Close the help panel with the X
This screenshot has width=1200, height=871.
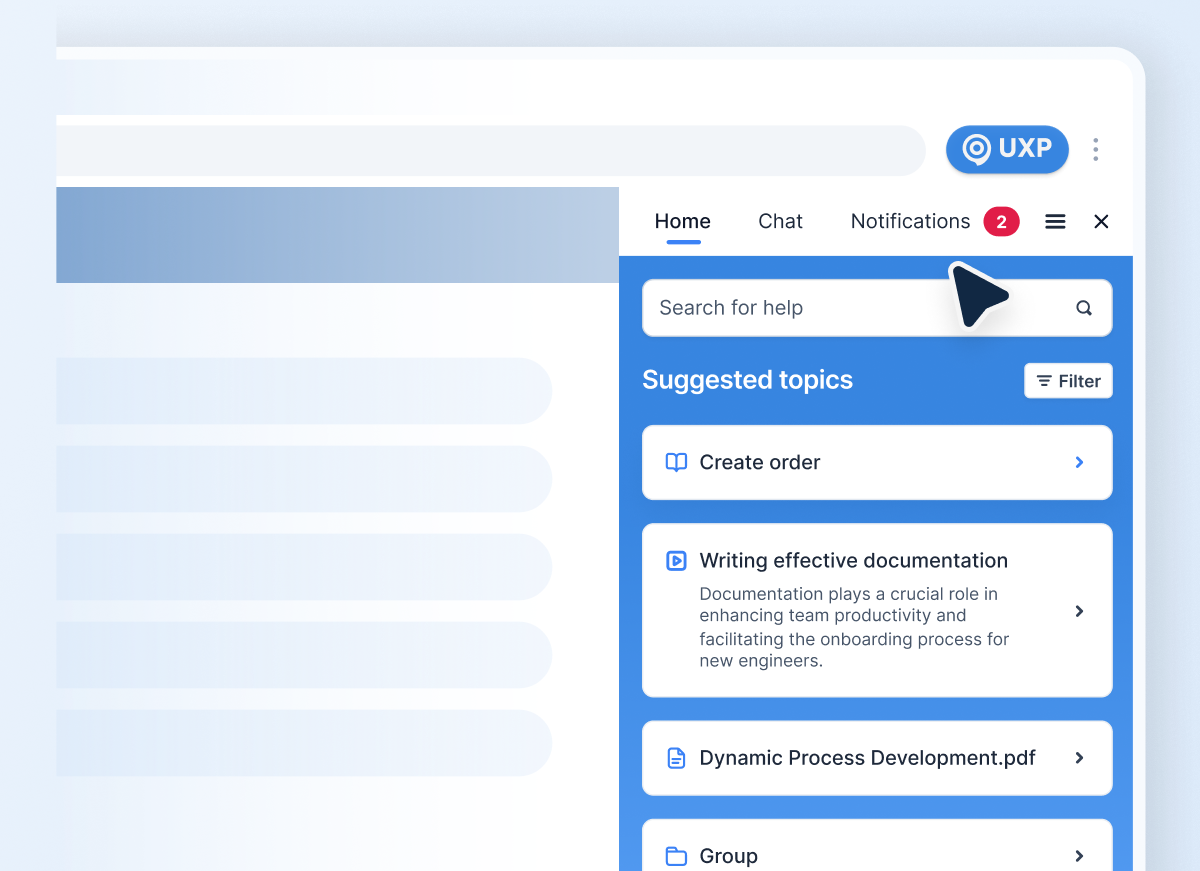[x=1101, y=221]
